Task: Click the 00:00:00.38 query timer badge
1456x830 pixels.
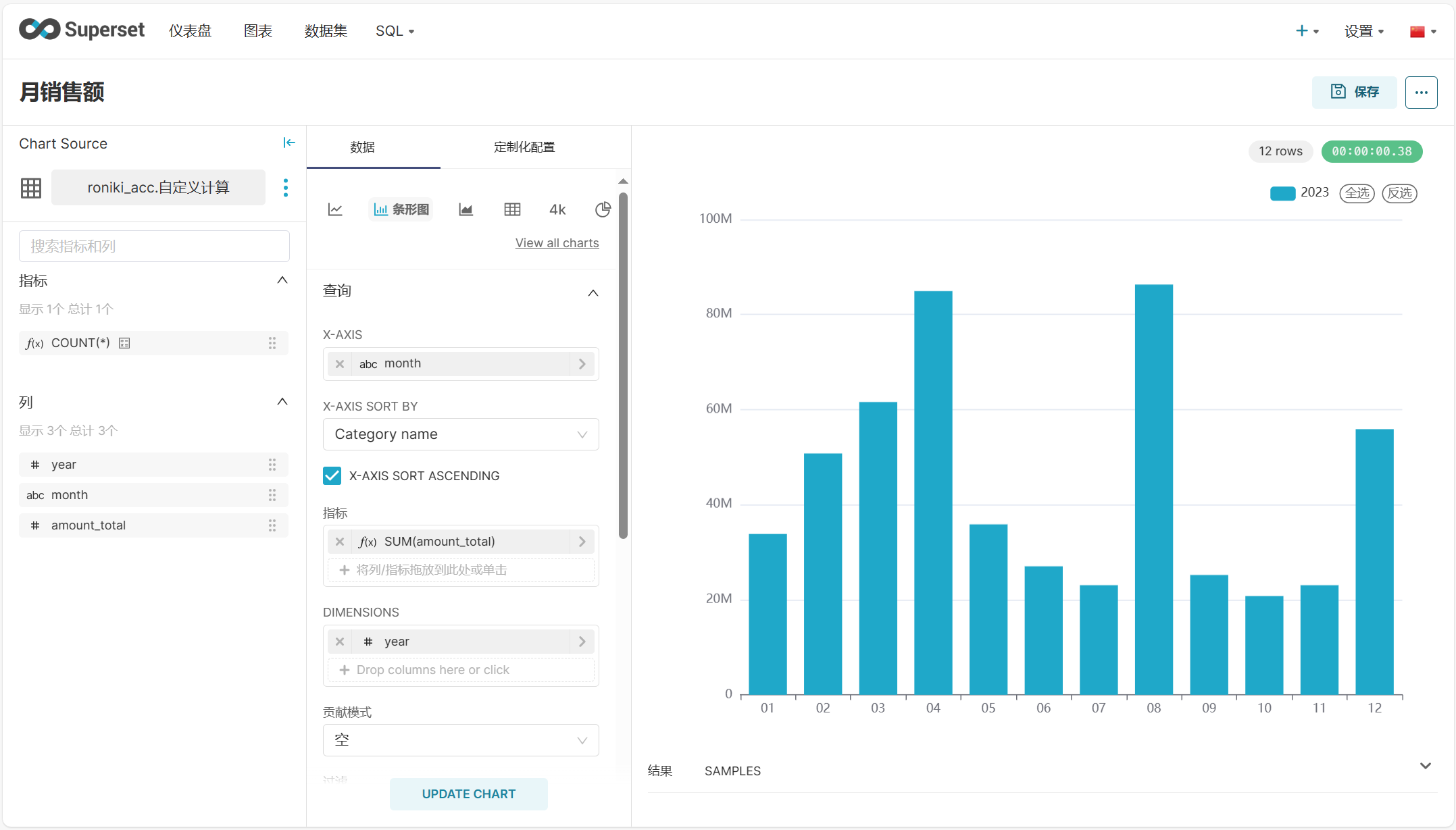Action: 1372,151
